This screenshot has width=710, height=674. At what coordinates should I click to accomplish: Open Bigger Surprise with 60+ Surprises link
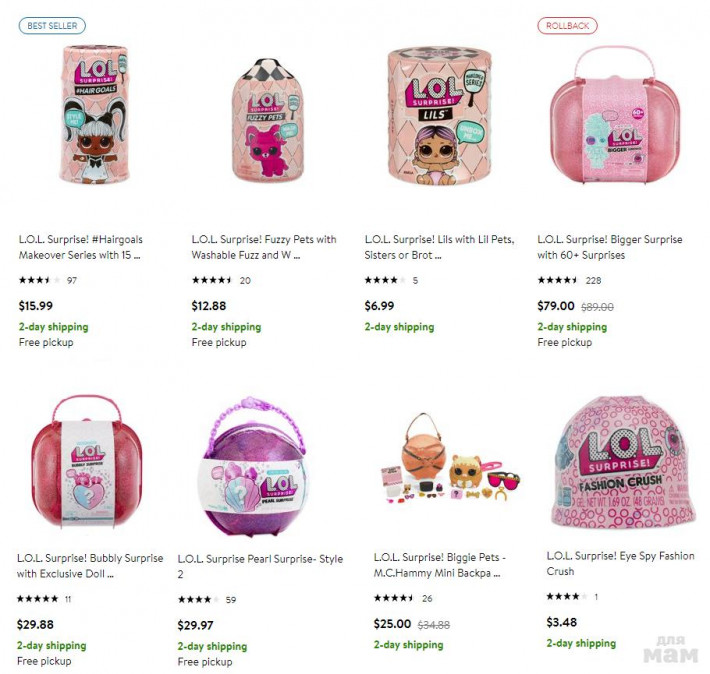pyautogui.click(x=610, y=247)
